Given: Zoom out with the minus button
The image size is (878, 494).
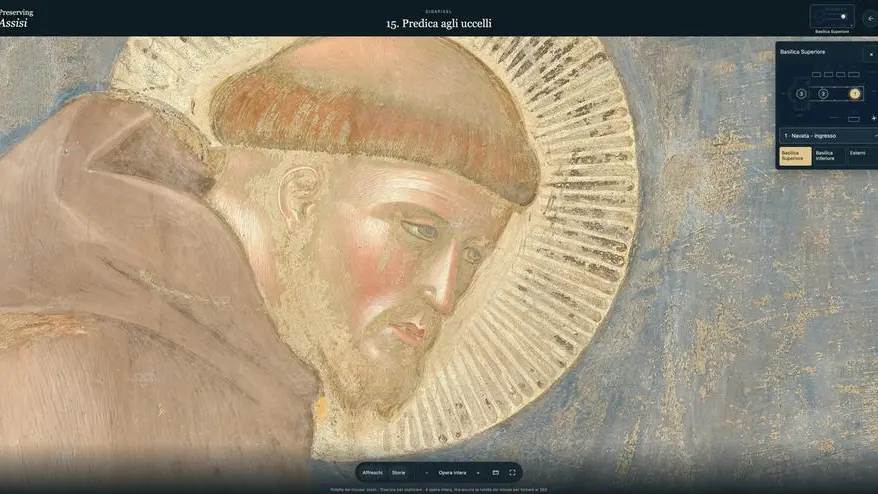Looking at the screenshot, I should coord(427,473).
